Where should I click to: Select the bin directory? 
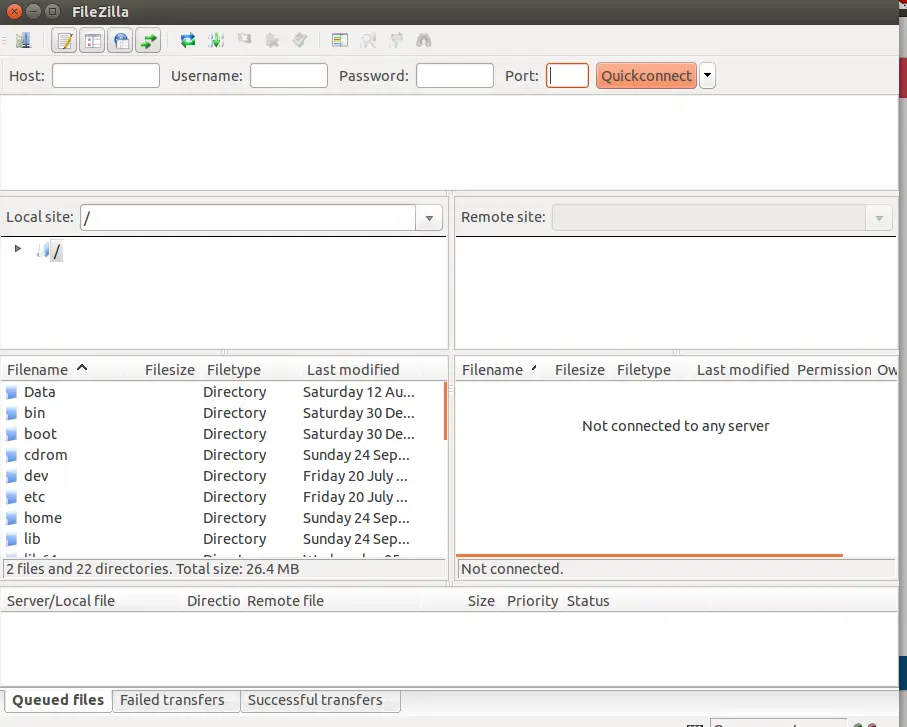(x=223, y=413)
